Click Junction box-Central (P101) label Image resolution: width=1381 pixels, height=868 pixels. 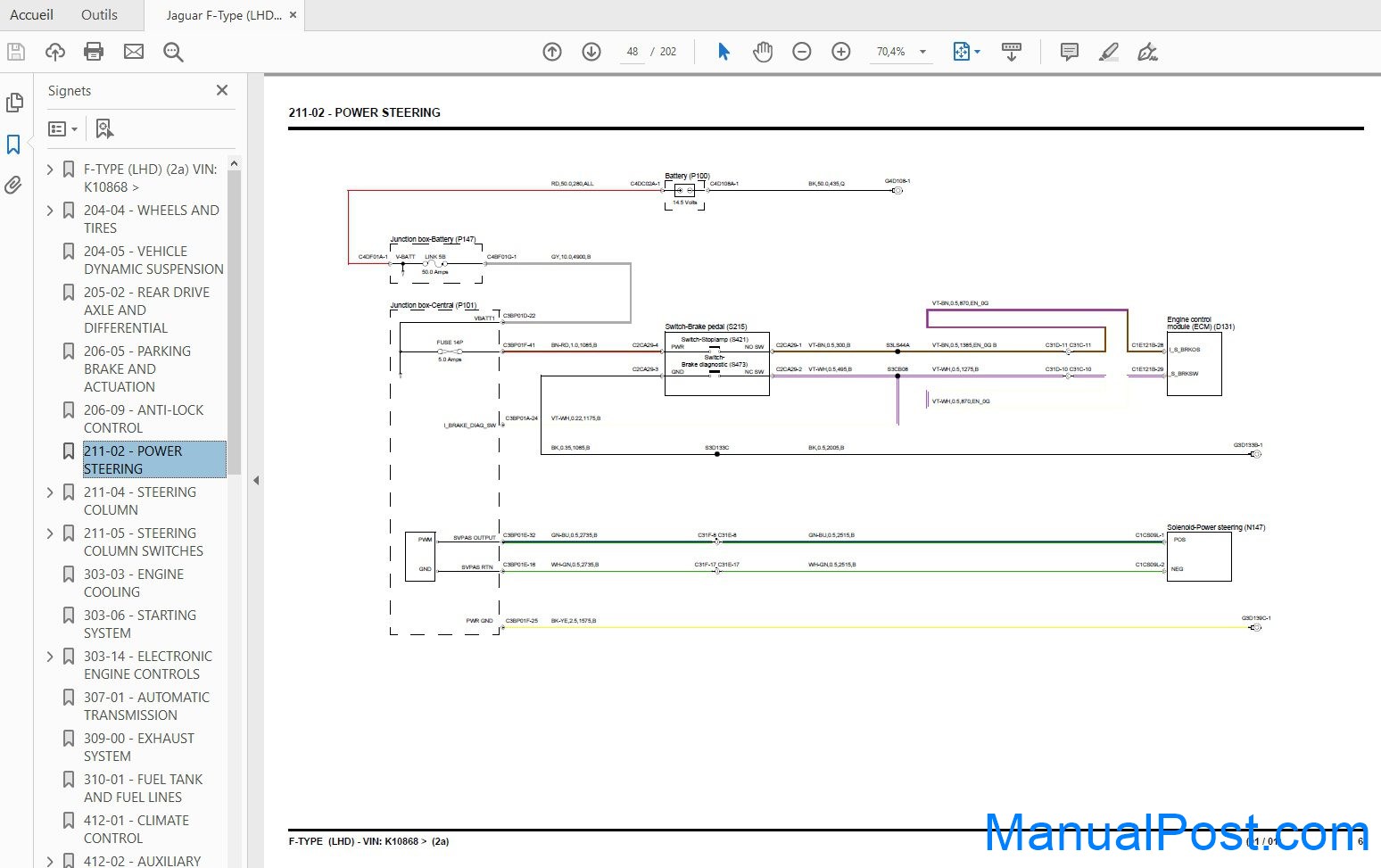pos(434,305)
